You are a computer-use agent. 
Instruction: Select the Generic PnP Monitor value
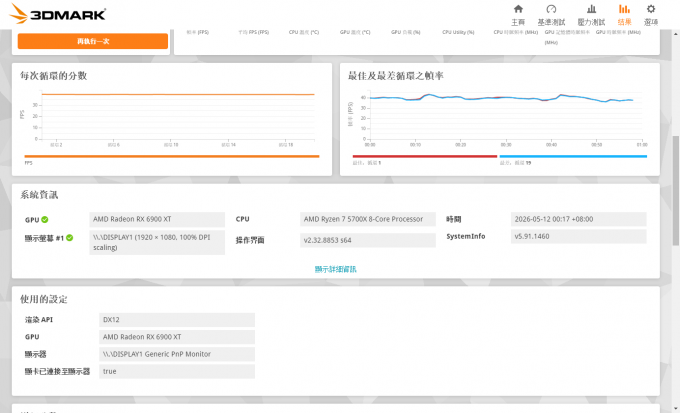pyautogui.click(x=177, y=354)
